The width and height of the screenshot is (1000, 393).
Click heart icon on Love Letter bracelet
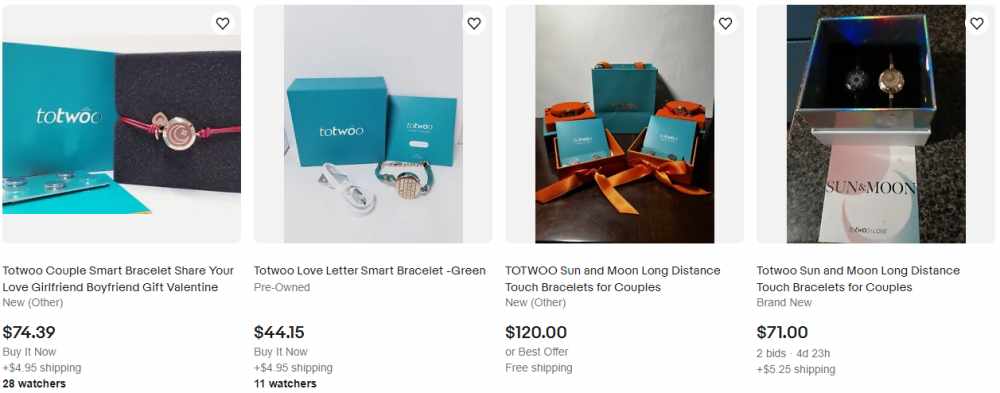pyautogui.click(x=474, y=24)
